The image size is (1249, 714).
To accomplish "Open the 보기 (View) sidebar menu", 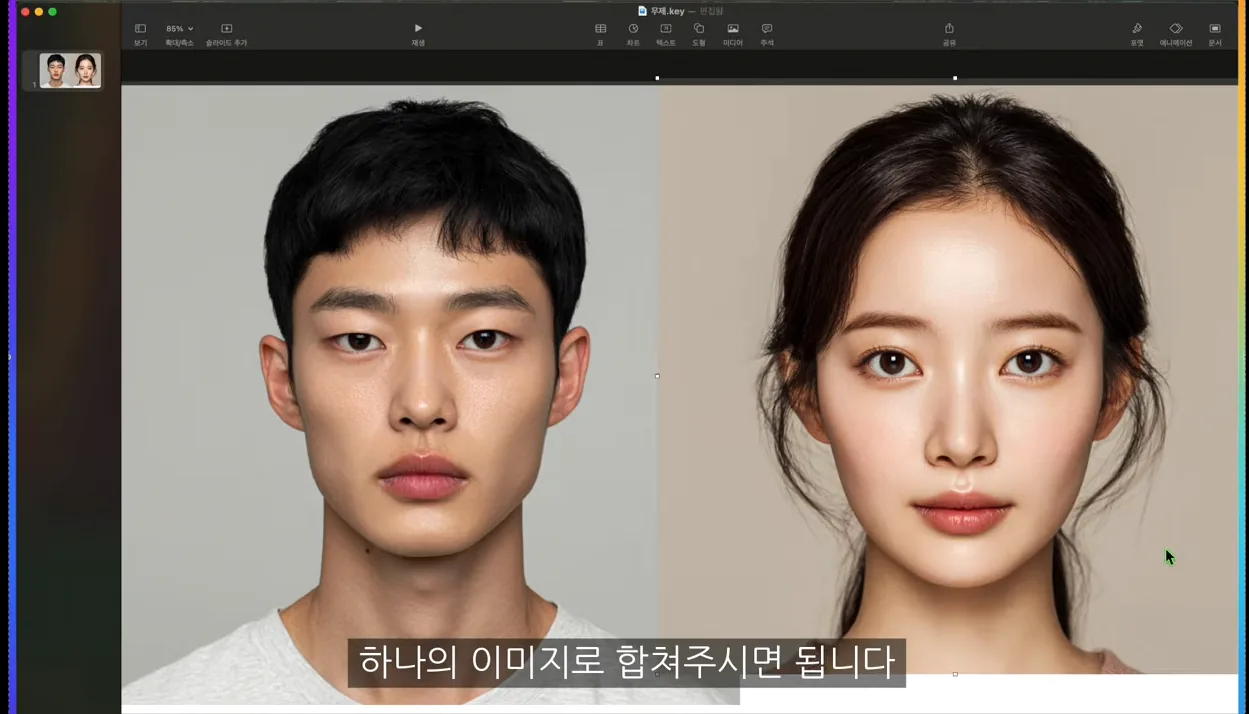I will tap(140, 34).
